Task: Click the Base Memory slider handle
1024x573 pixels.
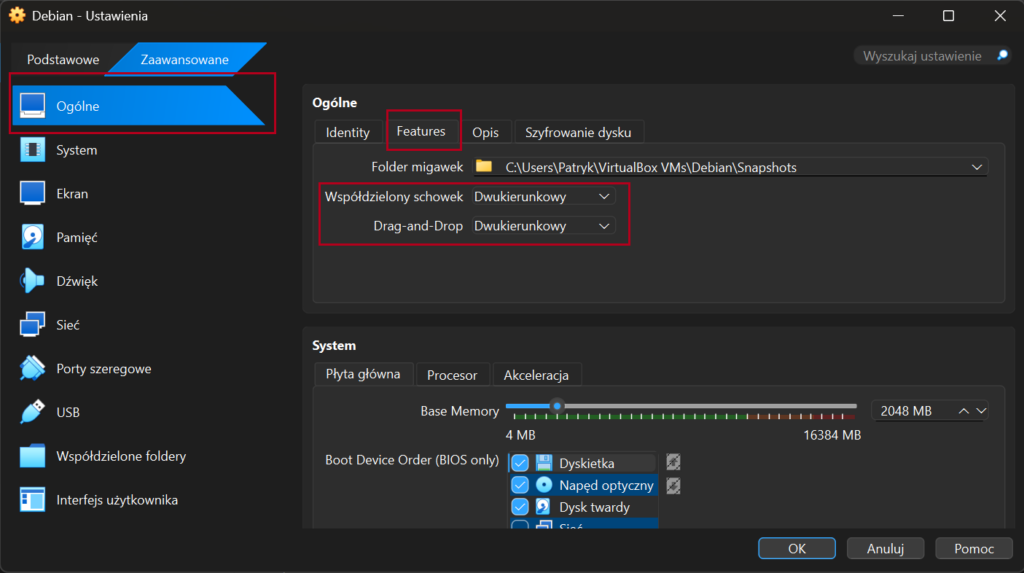Action: click(557, 406)
